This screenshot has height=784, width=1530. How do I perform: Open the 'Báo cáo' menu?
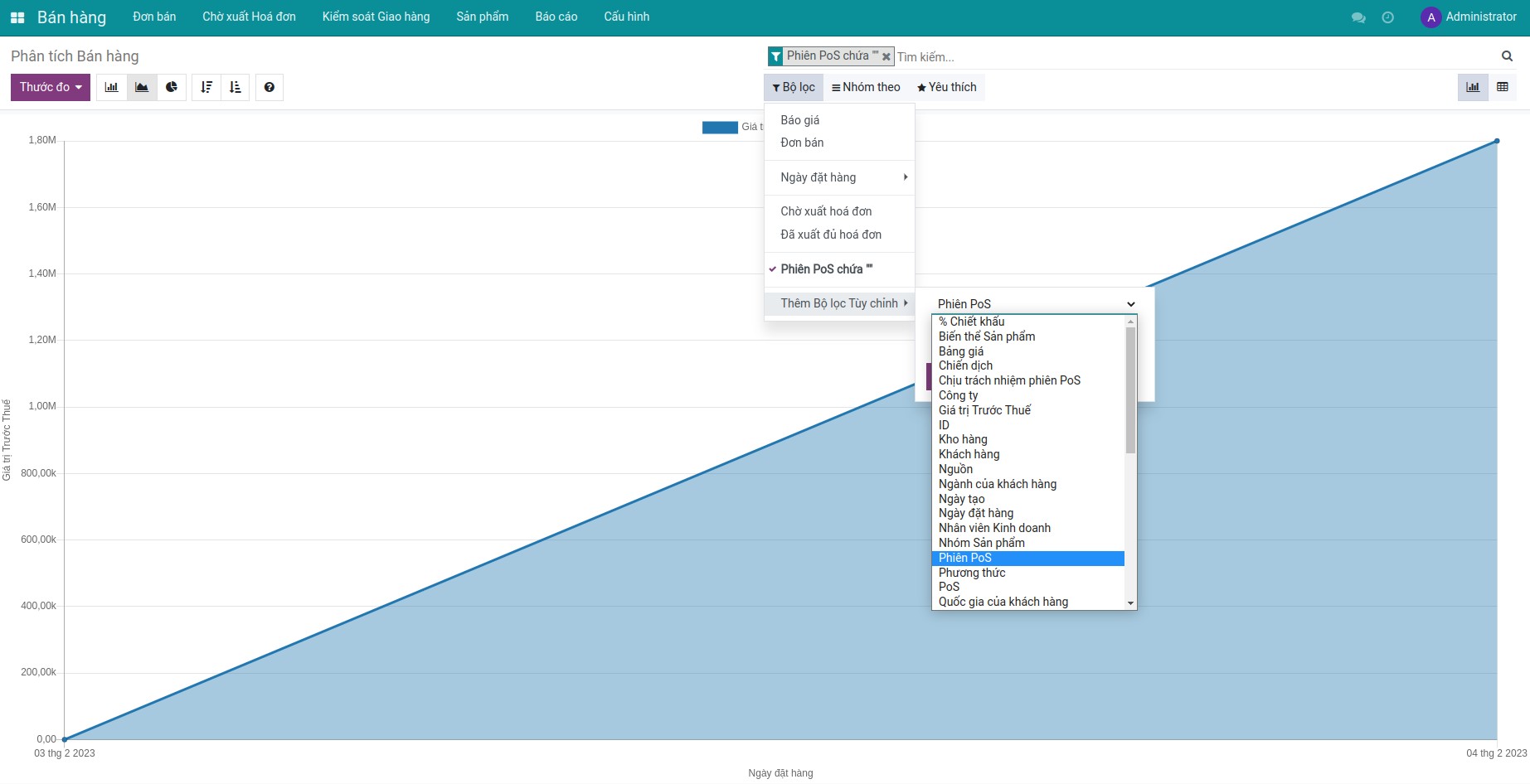556,17
